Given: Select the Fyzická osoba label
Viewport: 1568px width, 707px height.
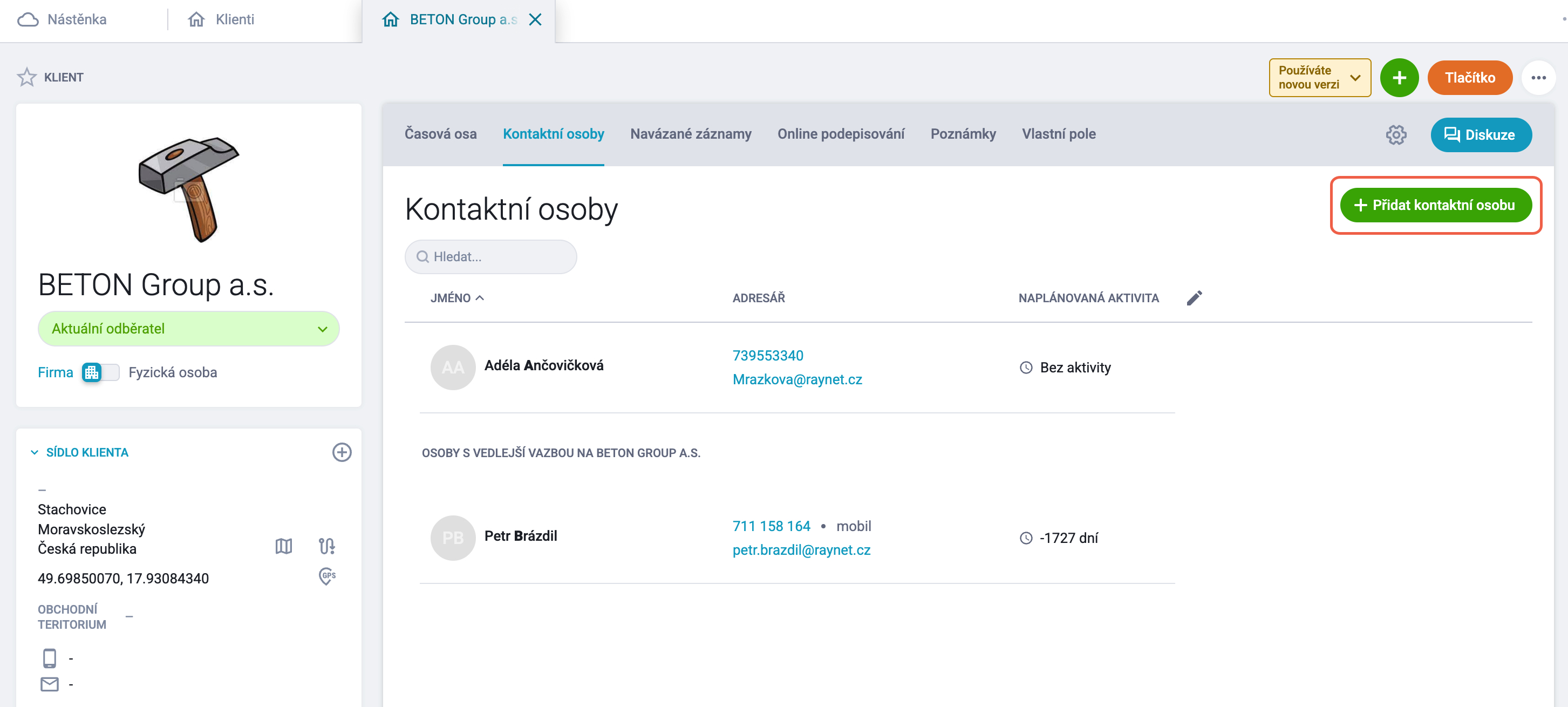Looking at the screenshot, I should coord(173,372).
